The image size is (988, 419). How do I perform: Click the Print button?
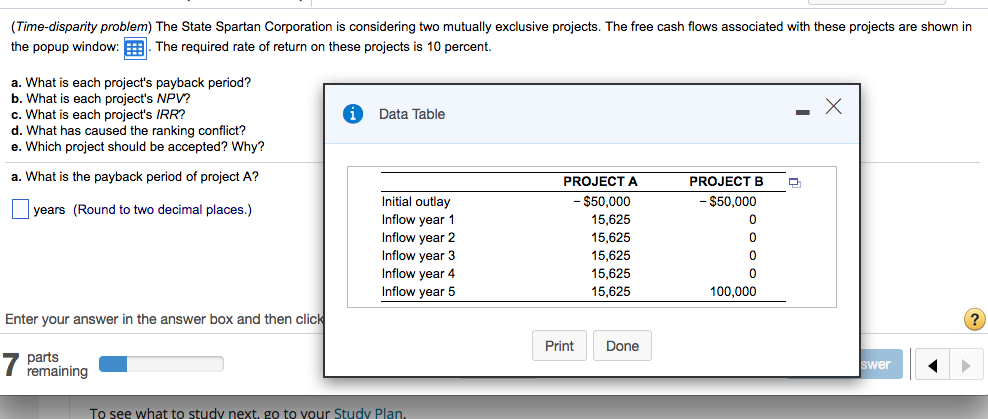point(560,346)
